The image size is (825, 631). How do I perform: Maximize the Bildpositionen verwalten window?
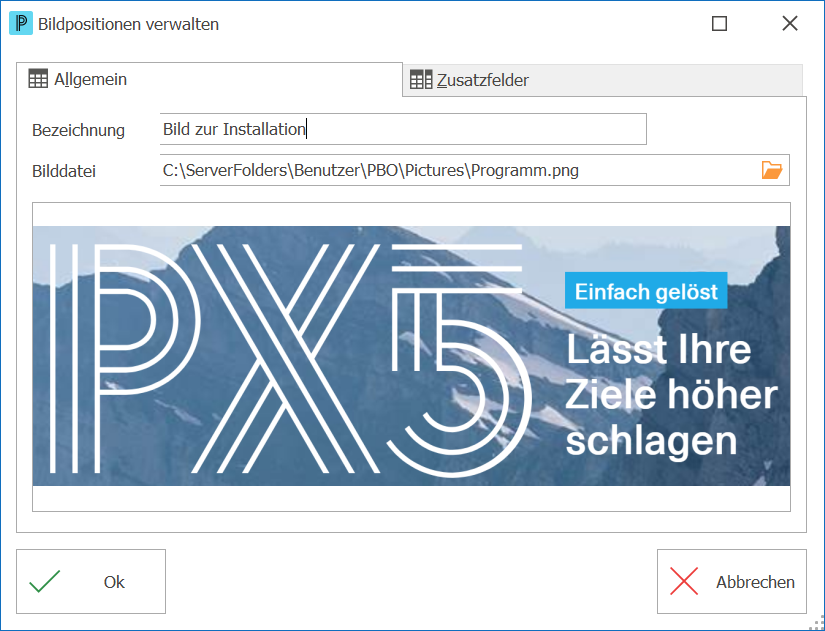[719, 24]
